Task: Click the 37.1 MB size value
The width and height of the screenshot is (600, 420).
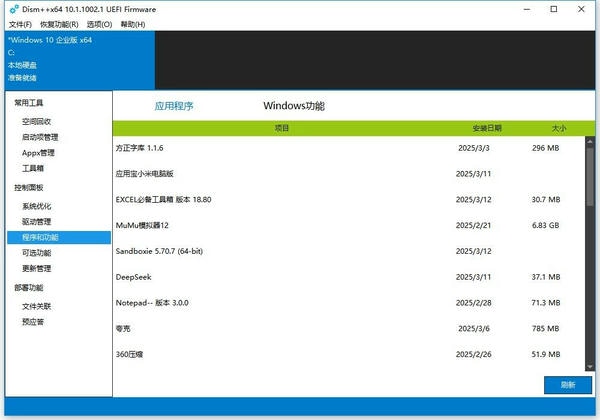Action: click(x=546, y=277)
